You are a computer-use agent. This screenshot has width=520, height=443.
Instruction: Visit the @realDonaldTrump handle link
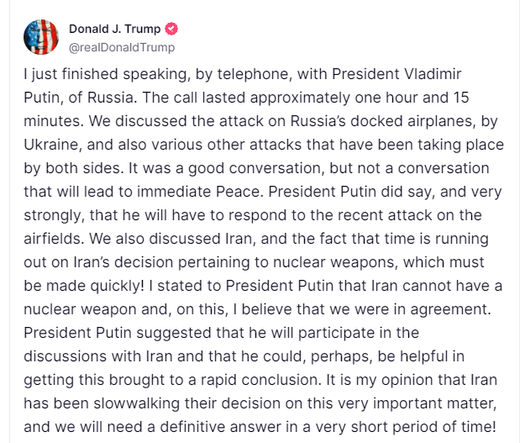click(122, 47)
